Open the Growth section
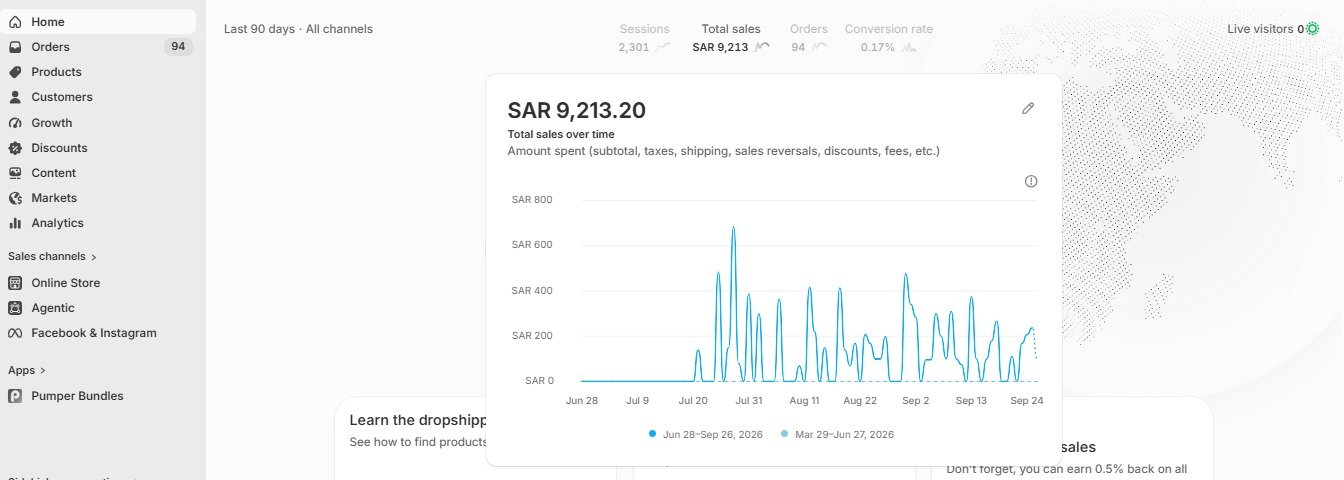Image resolution: width=1344 pixels, height=480 pixels. click(x=98, y=123)
